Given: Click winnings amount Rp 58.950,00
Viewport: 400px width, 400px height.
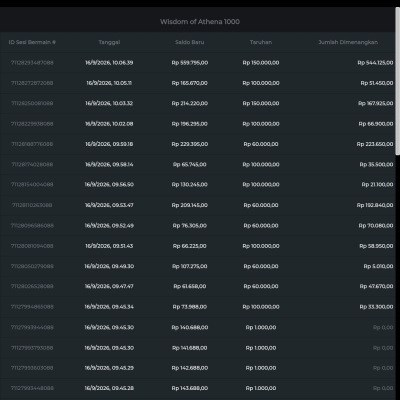Looking at the screenshot, I should [x=376, y=246].
